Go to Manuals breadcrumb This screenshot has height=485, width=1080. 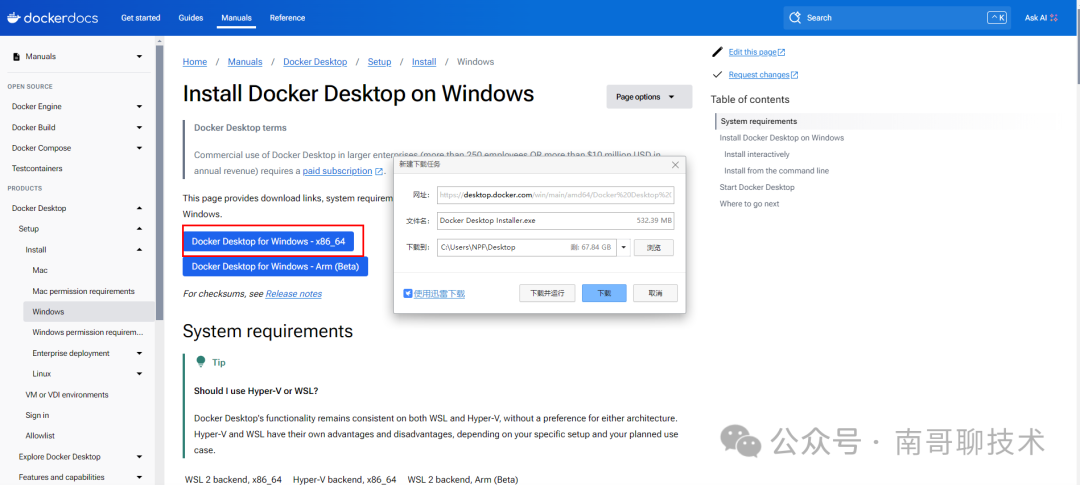pos(245,61)
